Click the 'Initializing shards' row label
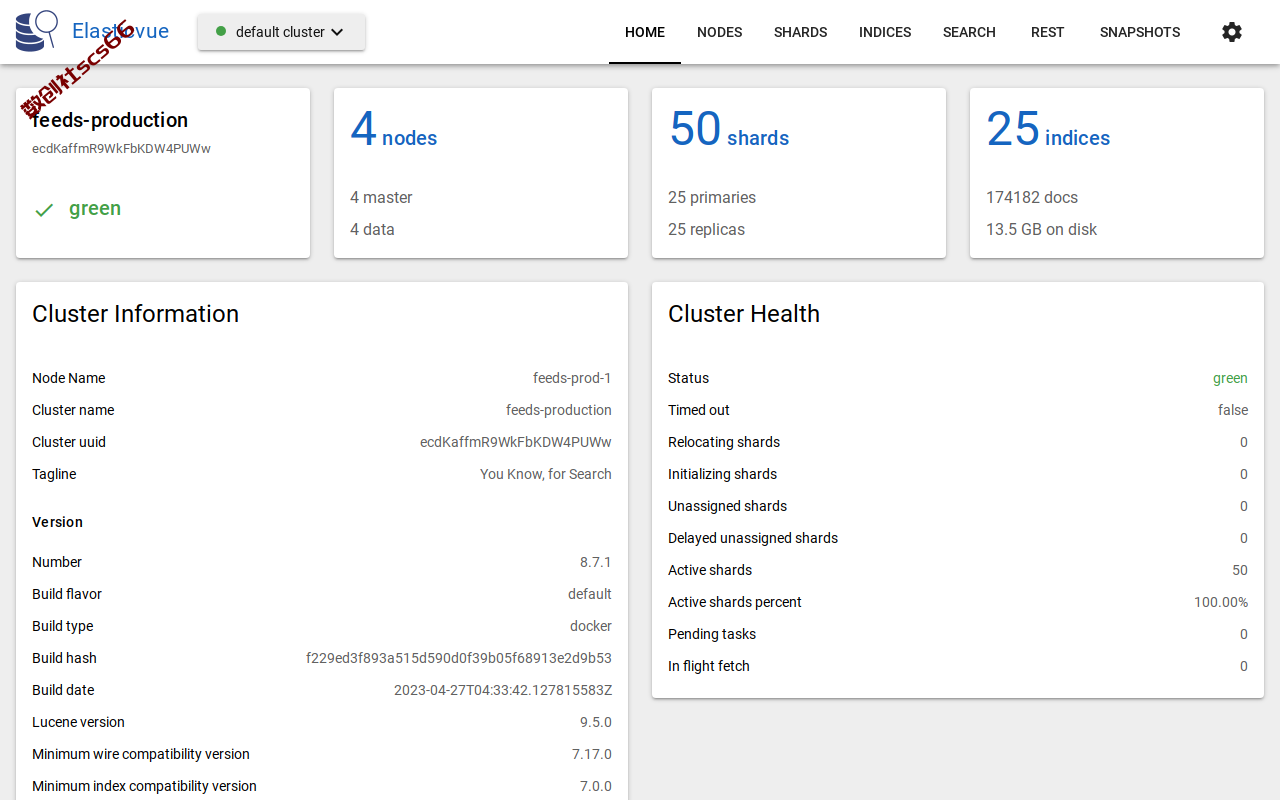 pos(722,474)
